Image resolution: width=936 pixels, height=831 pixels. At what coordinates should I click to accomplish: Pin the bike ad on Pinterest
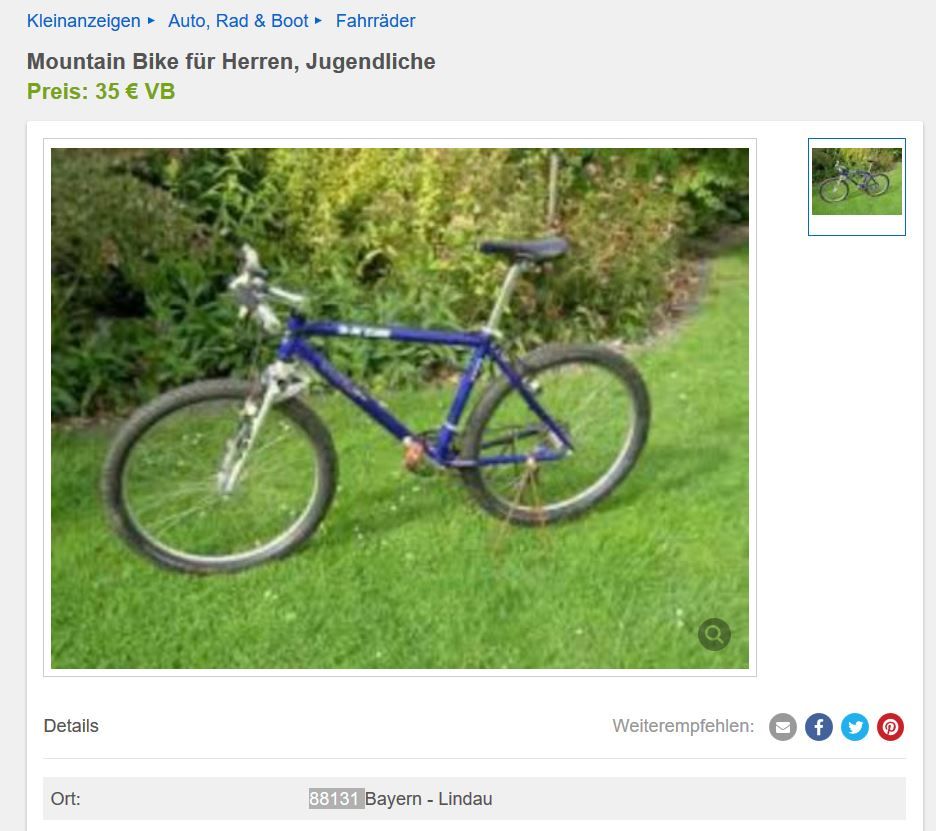point(890,727)
